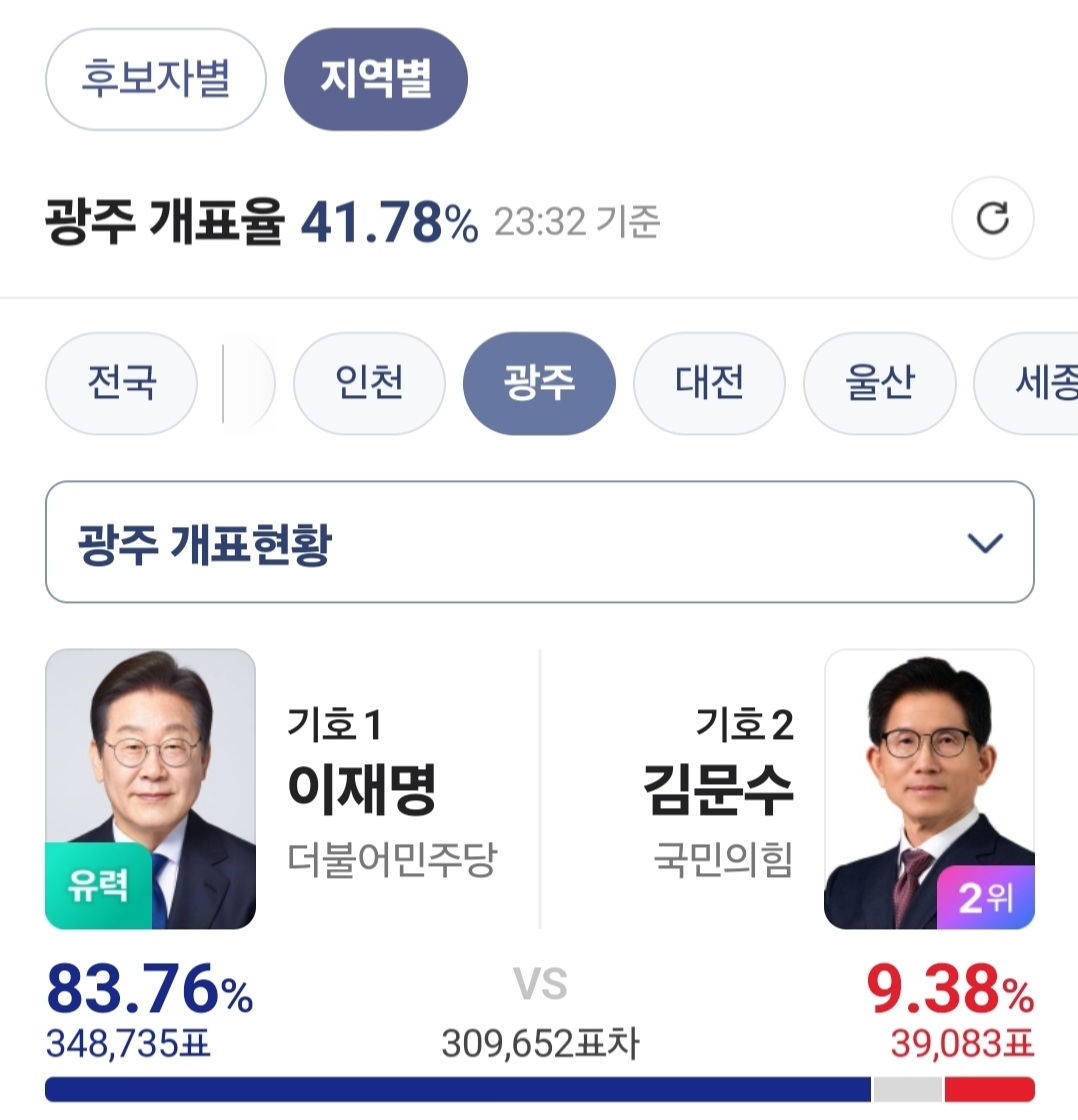
Task: Select the 전국 region tab
Action: [122, 384]
